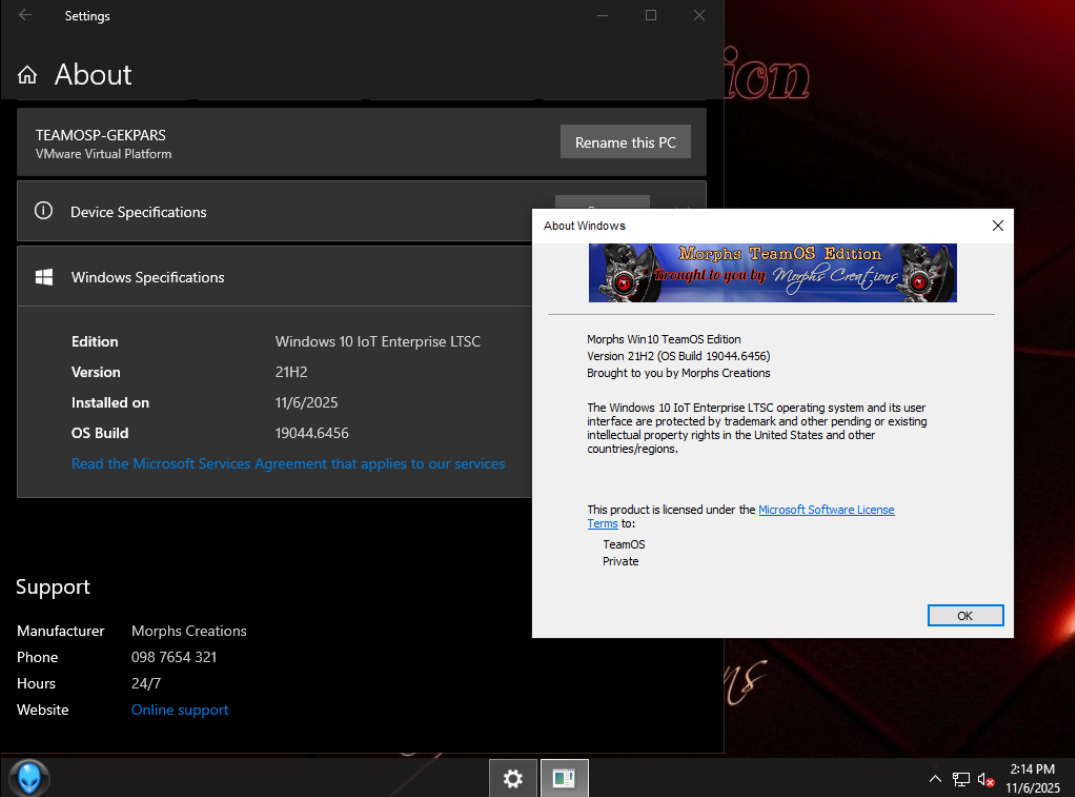Image resolution: width=1075 pixels, height=797 pixels.
Task: Open the network tray icon
Action: click(961, 779)
